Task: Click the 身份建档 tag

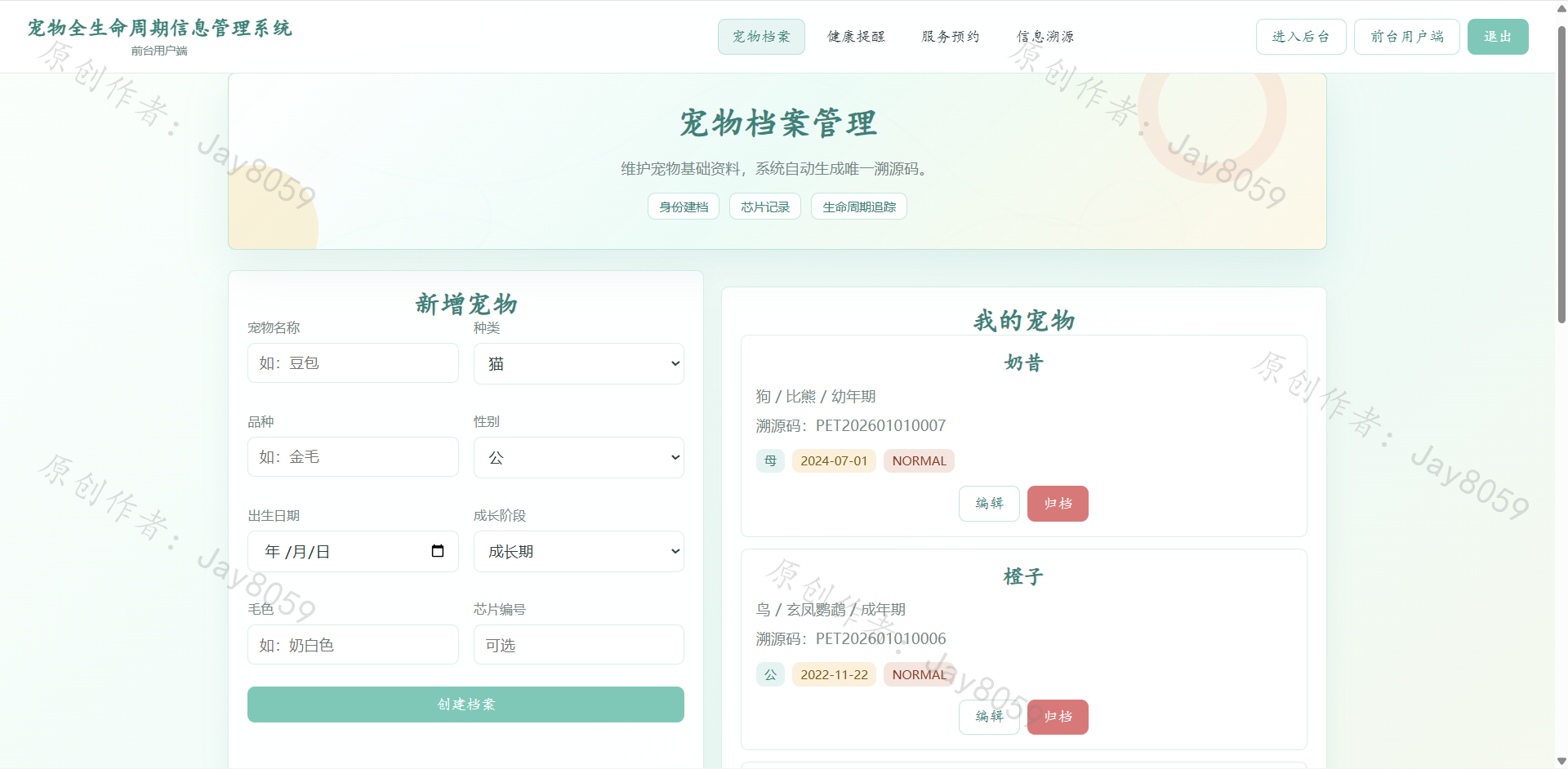Action: click(x=684, y=207)
